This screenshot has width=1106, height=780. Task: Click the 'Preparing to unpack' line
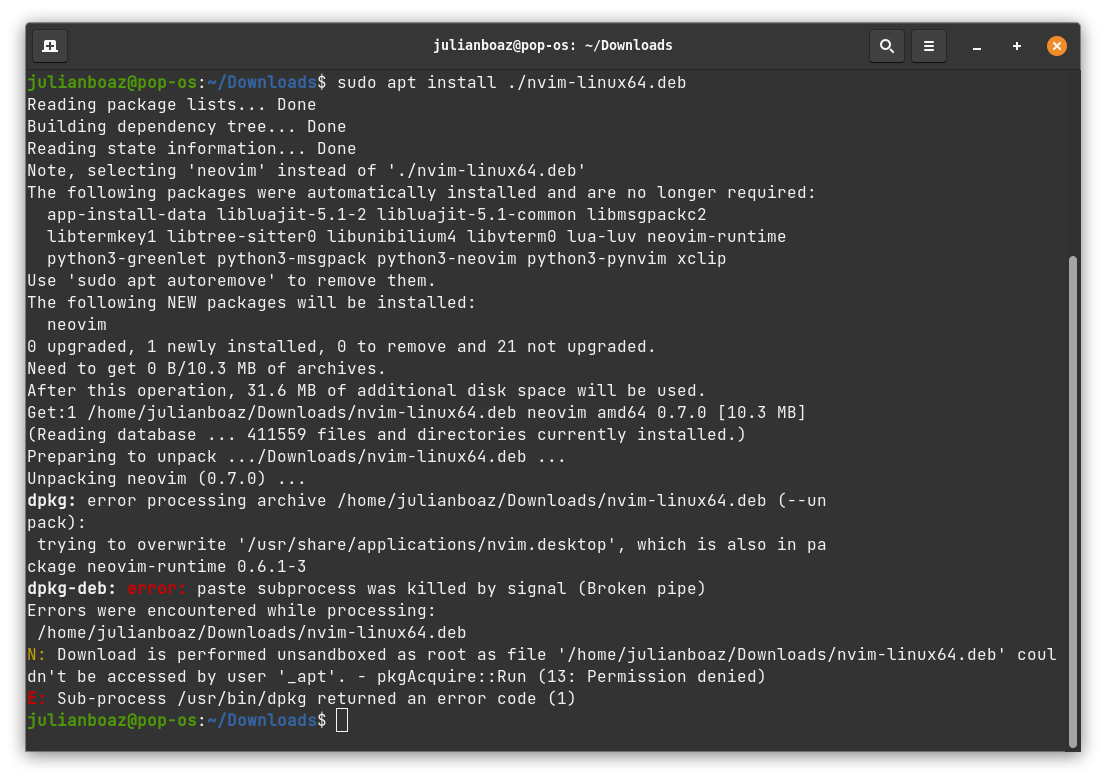[x=296, y=456]
